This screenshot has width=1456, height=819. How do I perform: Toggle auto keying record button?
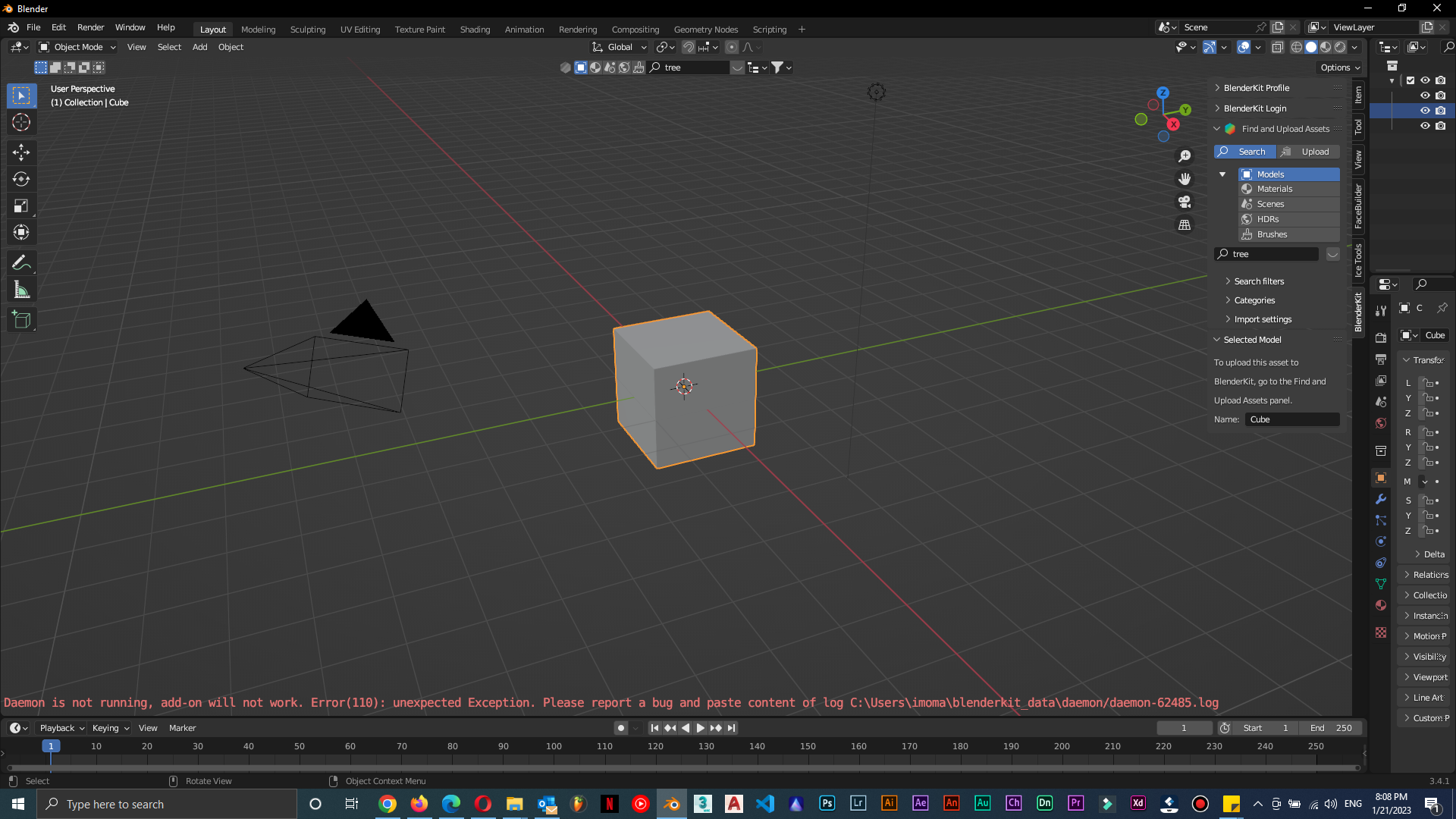620,728
